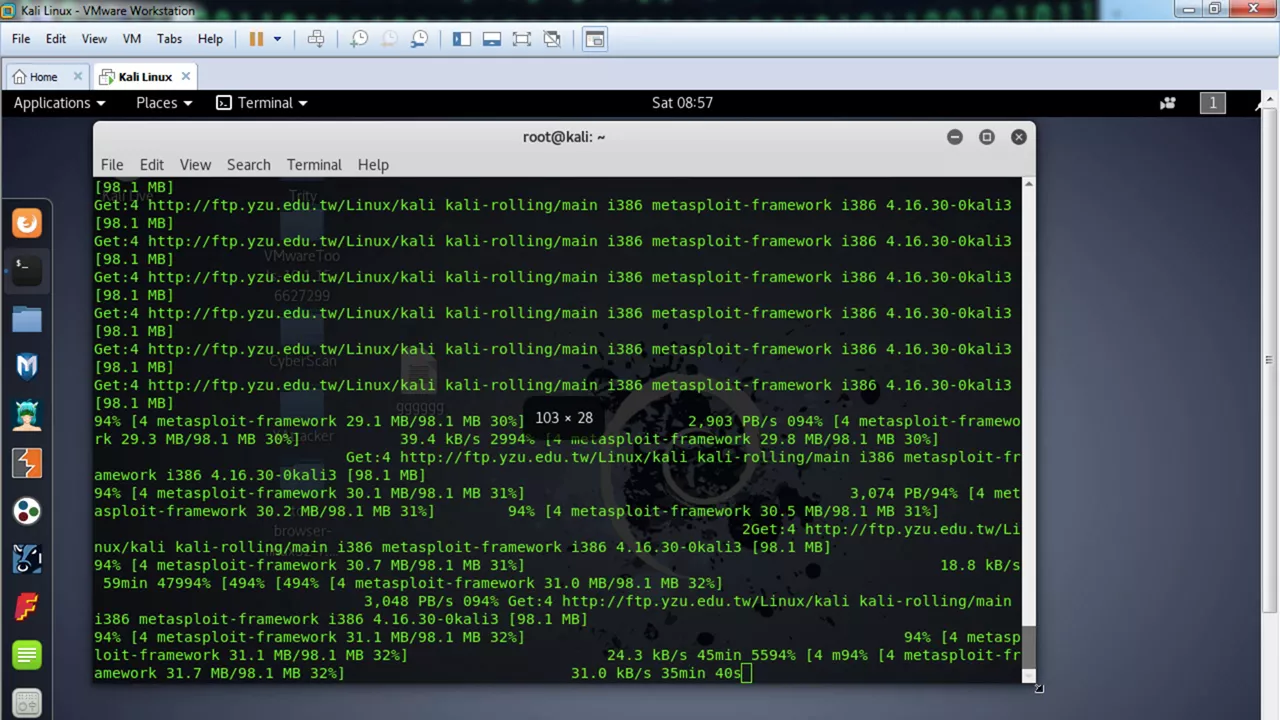Open the VMware File menu
1280x720 pixels.
(x=21, y=39)
